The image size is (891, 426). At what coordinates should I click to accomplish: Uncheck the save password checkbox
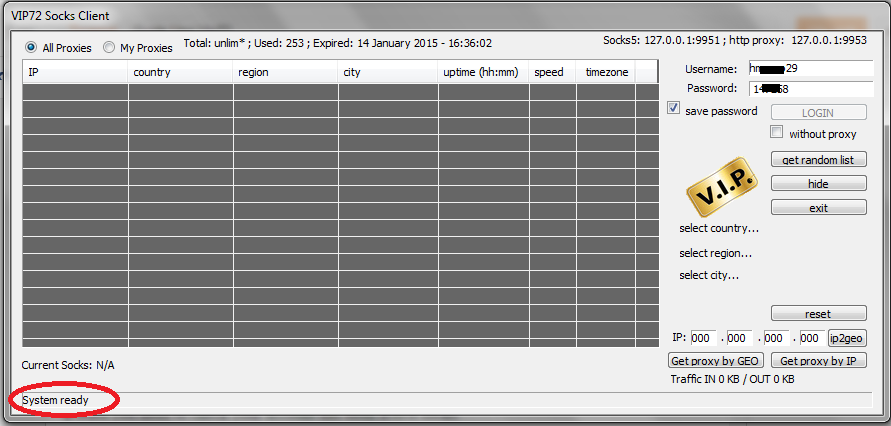[673, 108]
